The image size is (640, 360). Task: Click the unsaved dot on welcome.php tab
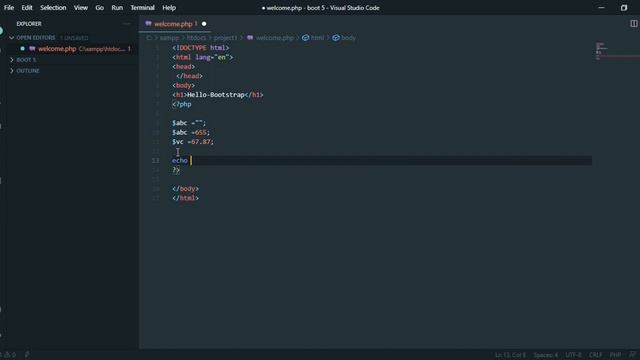pos(204,24)
